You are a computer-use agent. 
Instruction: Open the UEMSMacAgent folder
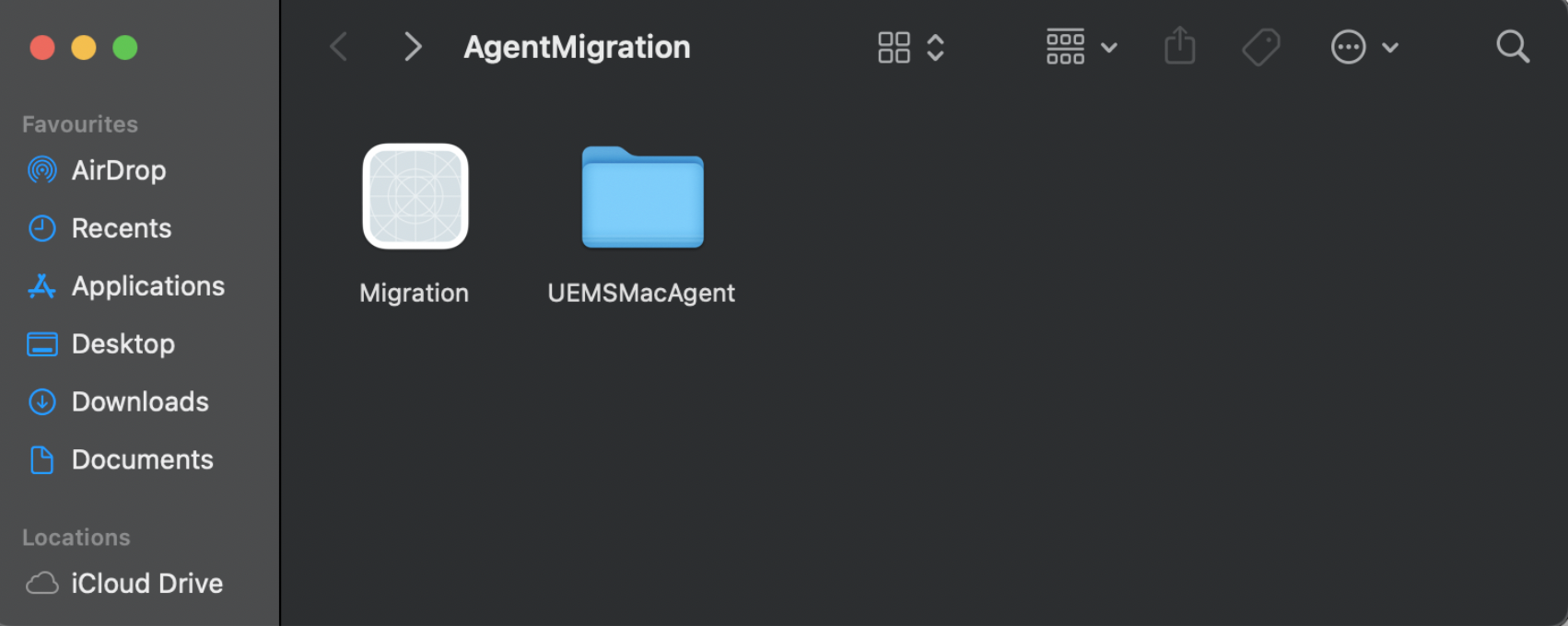[641, 198]
